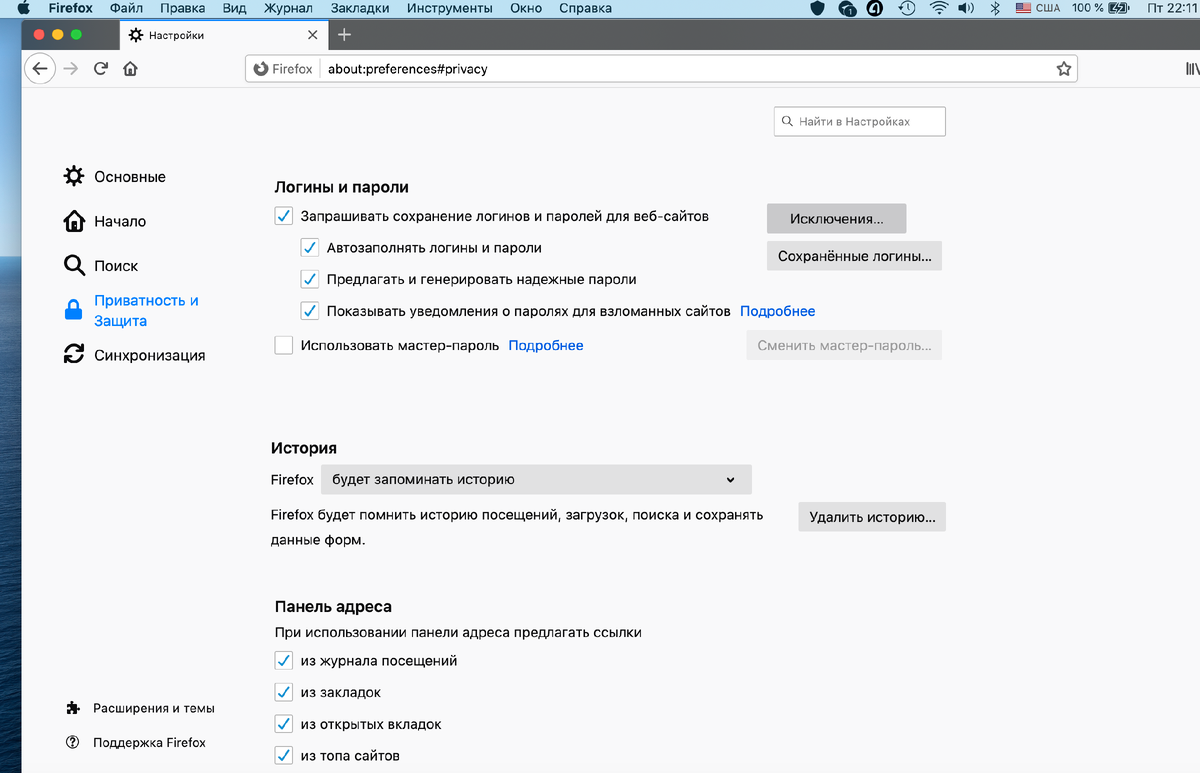1200x773 pixels.
Task: Click the Firefox identity icon in address bar
Action: 284,69
